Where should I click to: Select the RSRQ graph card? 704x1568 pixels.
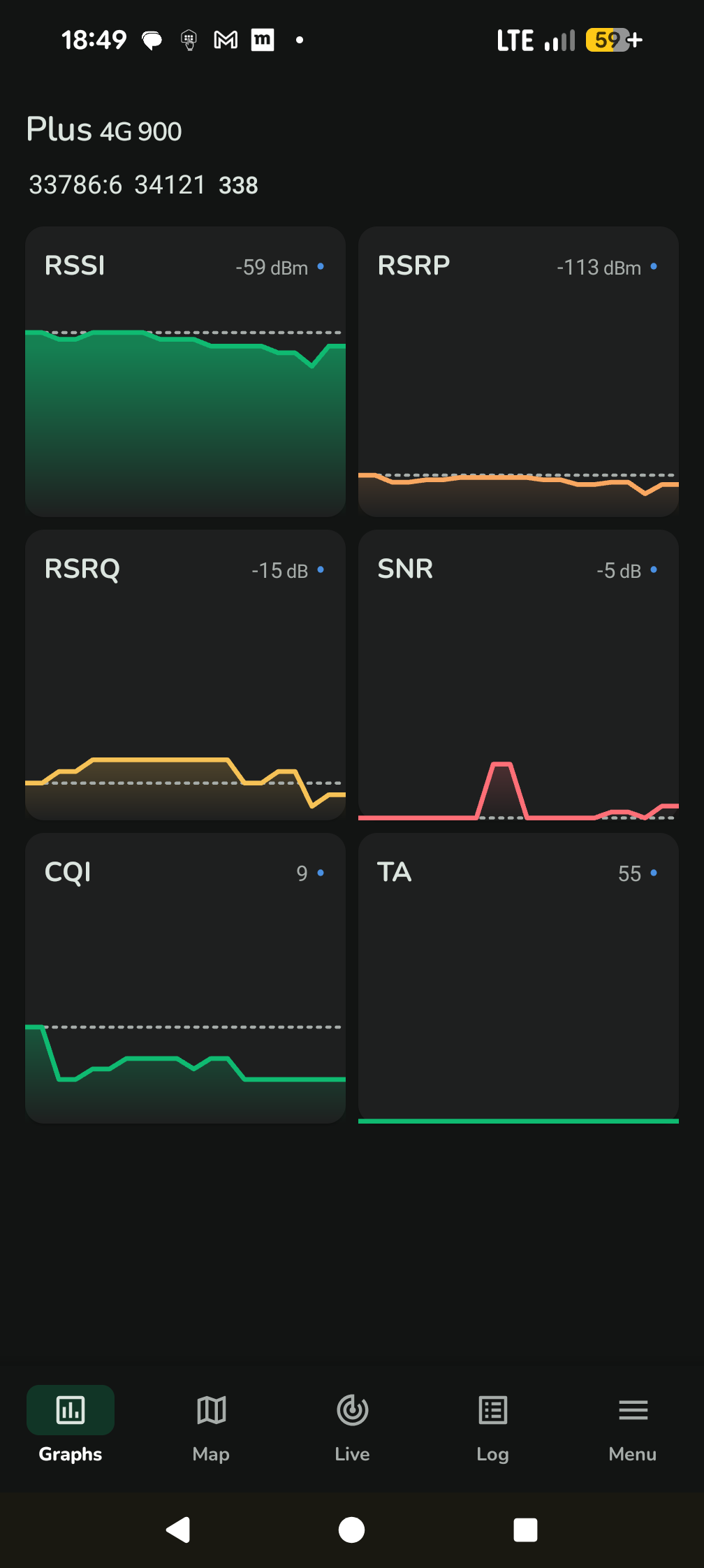[185, 674]
